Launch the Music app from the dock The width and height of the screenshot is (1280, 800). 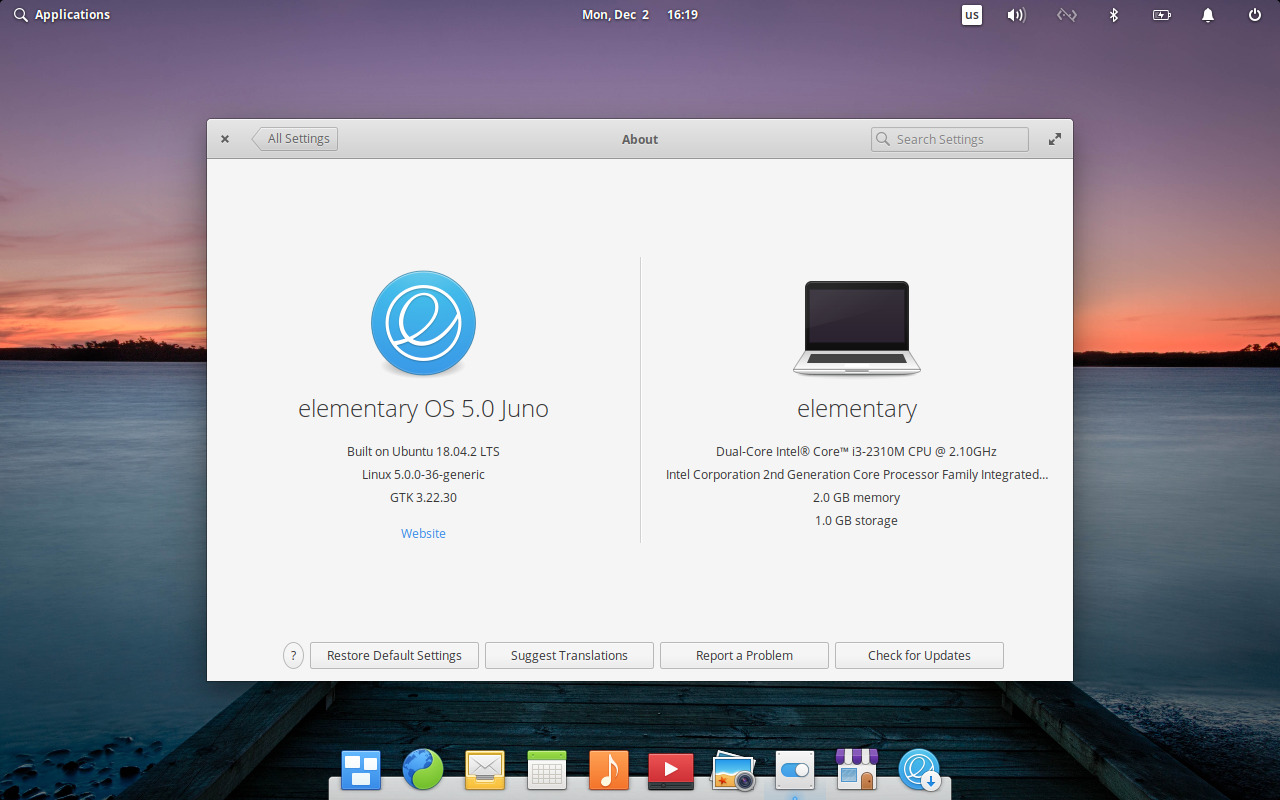tap(608, 770)
